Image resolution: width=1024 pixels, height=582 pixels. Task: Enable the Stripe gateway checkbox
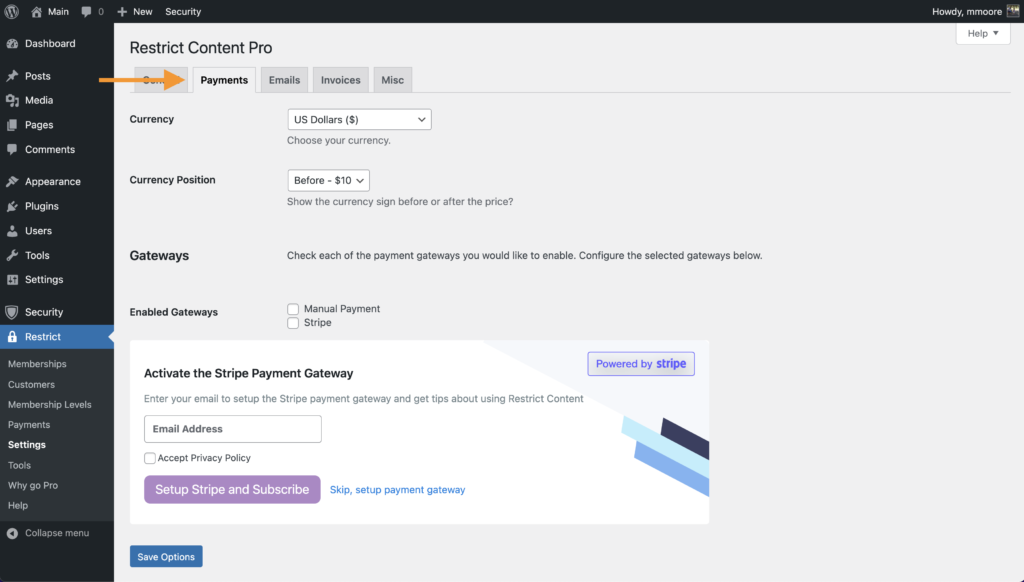(x=293, y=323)
